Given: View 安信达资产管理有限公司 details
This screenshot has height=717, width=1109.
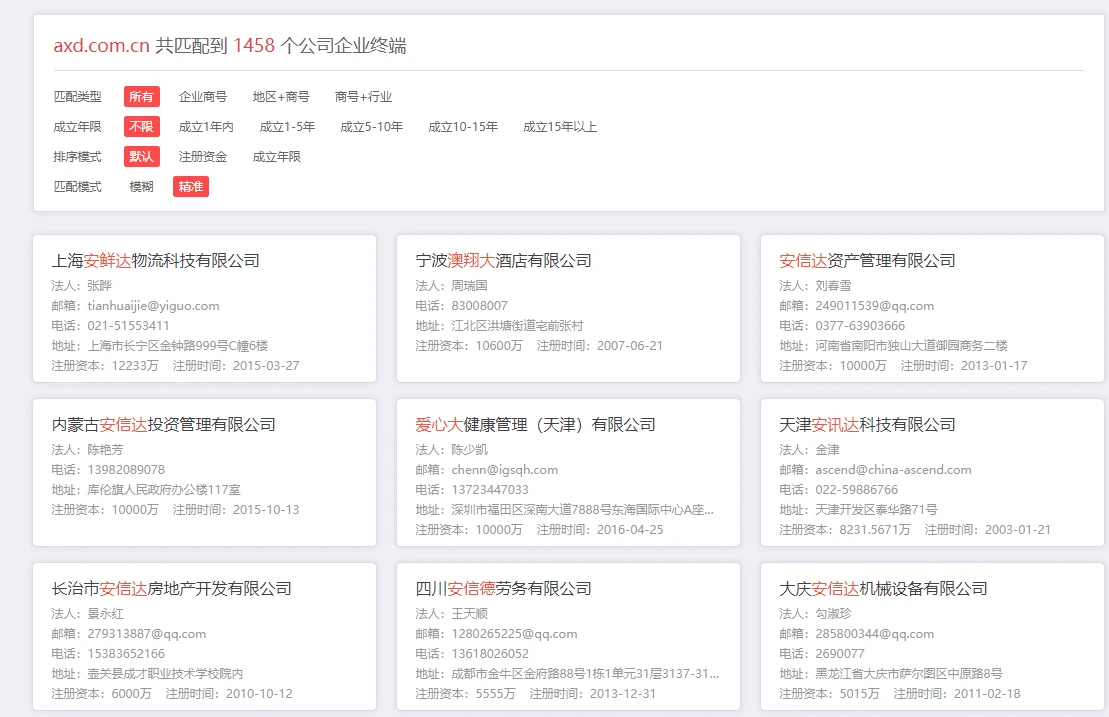Looking at the screenshot, I should [867, 261].
